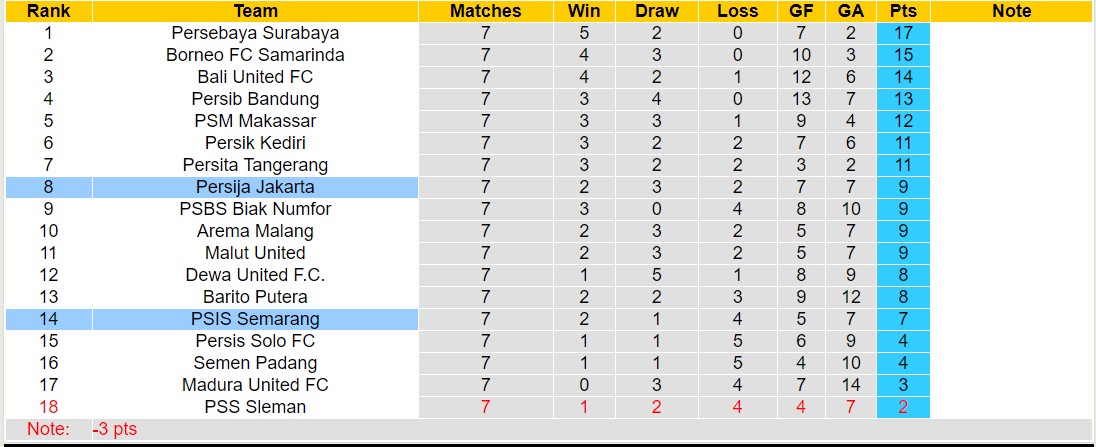Open the Persebaya Surabaya team link
1096x447 pixels.
pos(255,33)
